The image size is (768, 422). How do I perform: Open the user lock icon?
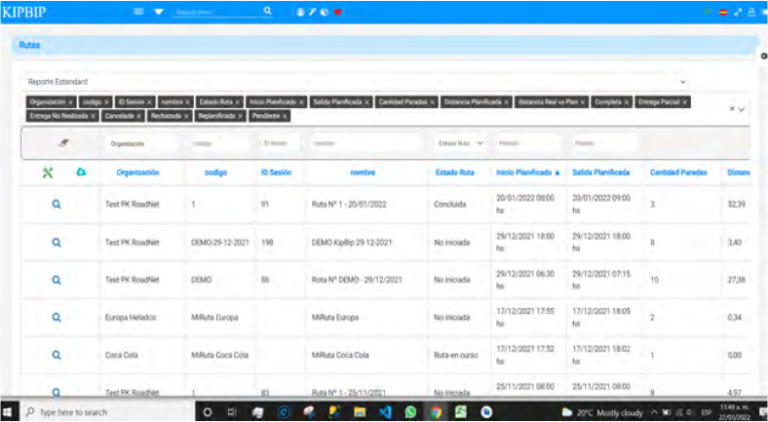(x=751, y=13)
